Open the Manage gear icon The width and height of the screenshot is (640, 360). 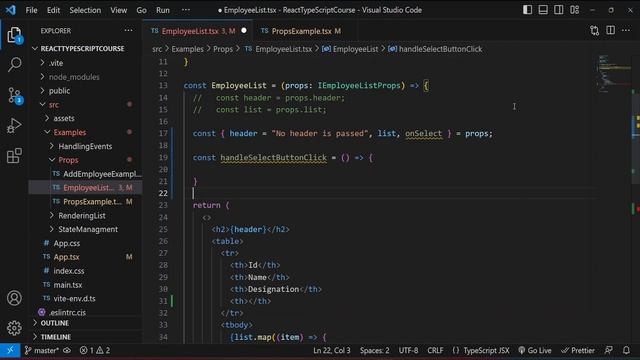[14, 328]
